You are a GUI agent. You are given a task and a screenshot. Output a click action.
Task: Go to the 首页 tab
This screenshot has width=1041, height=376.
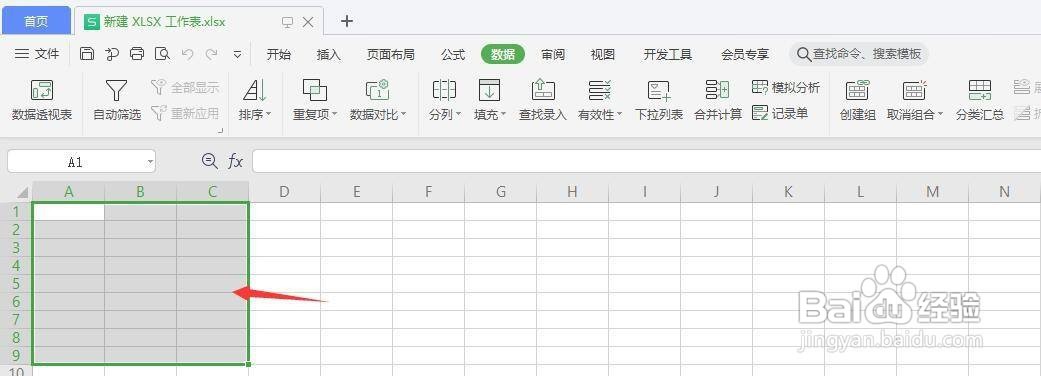[x=36, y=21]
